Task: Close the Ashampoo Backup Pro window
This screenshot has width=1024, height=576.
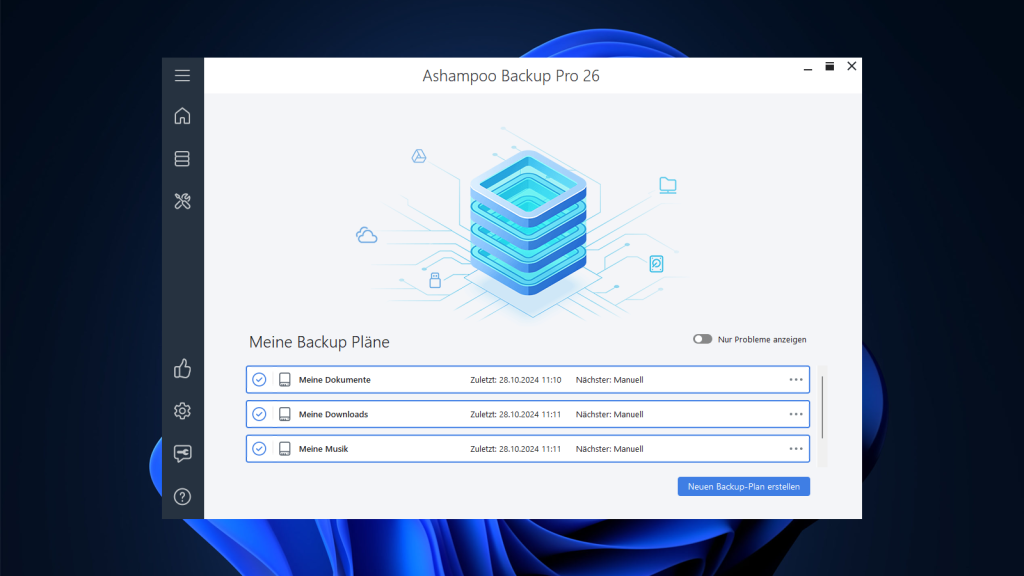Action: [852, 67]
